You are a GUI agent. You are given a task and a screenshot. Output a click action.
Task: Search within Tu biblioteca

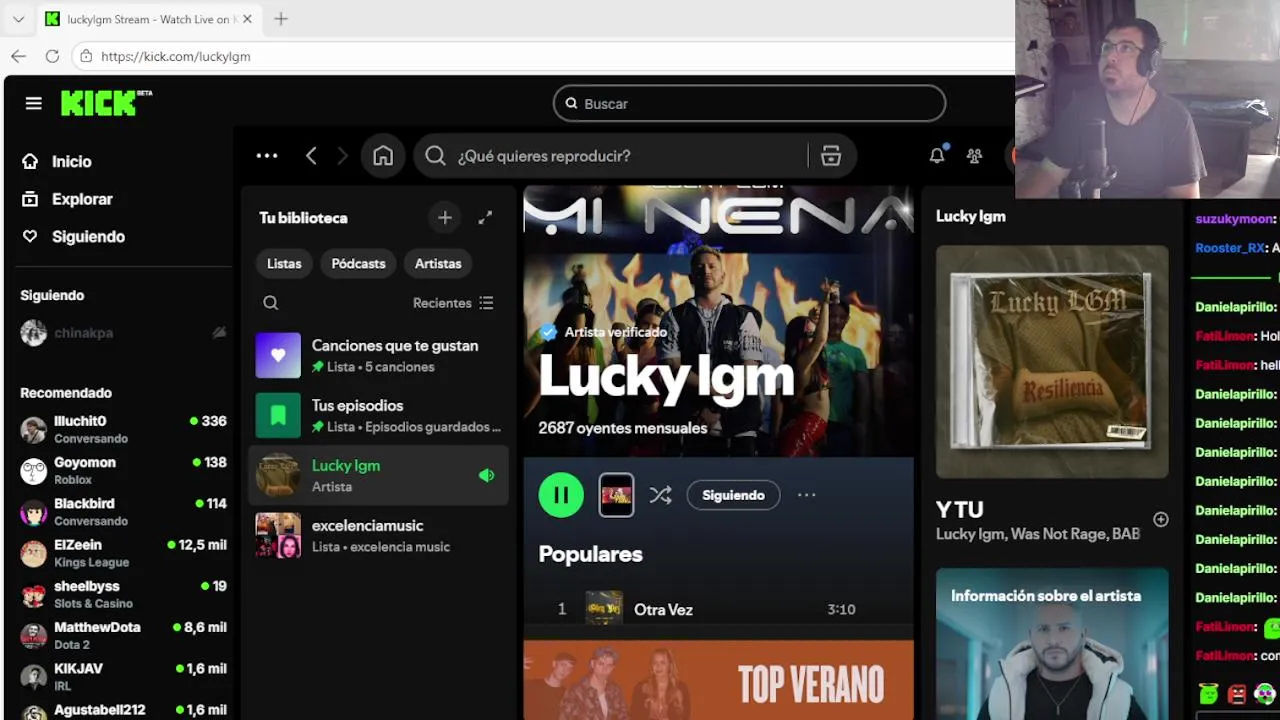pos(270,303)
